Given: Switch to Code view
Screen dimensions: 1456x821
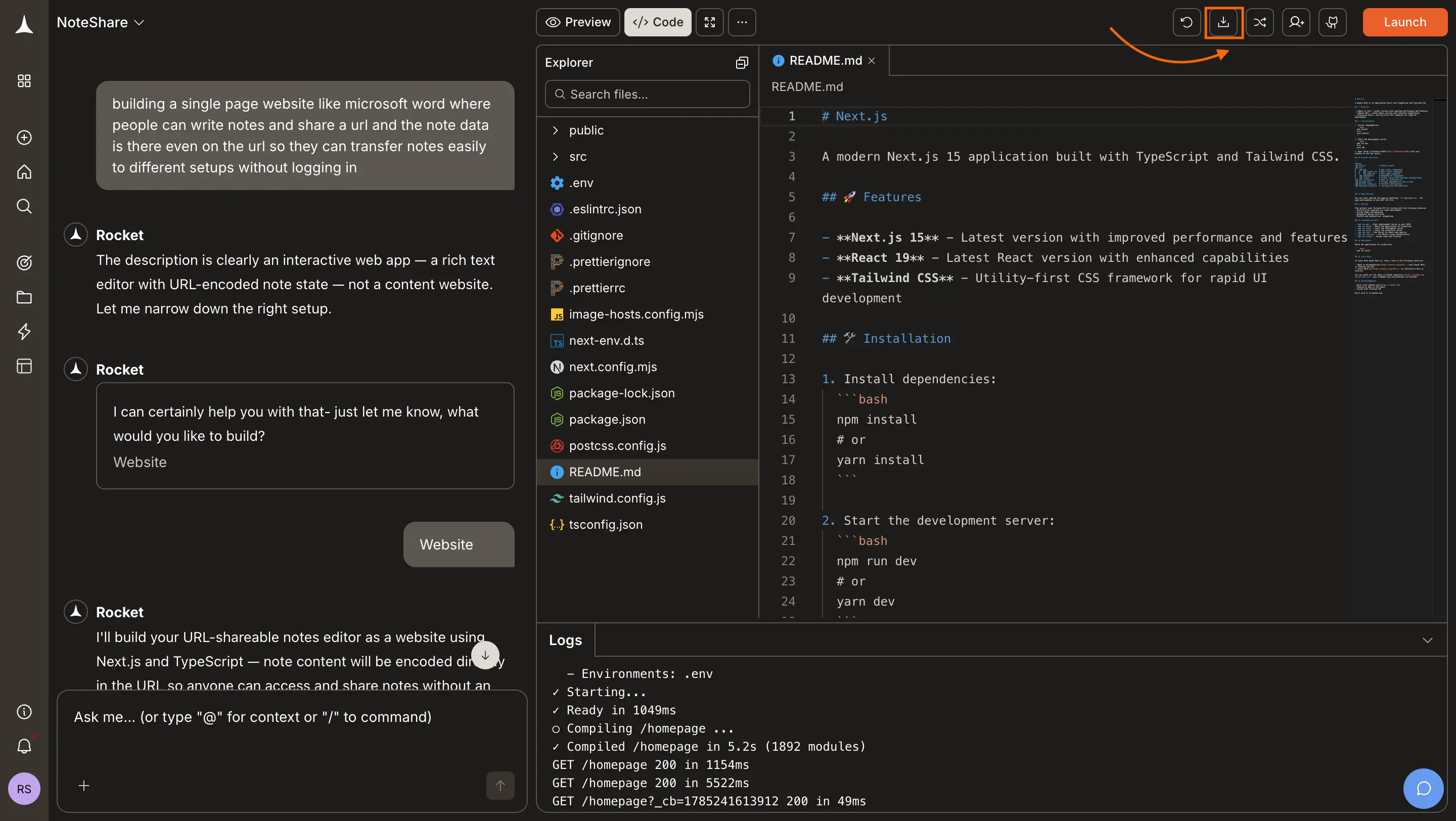Looking at the screenshot, I should coord(657,22).
